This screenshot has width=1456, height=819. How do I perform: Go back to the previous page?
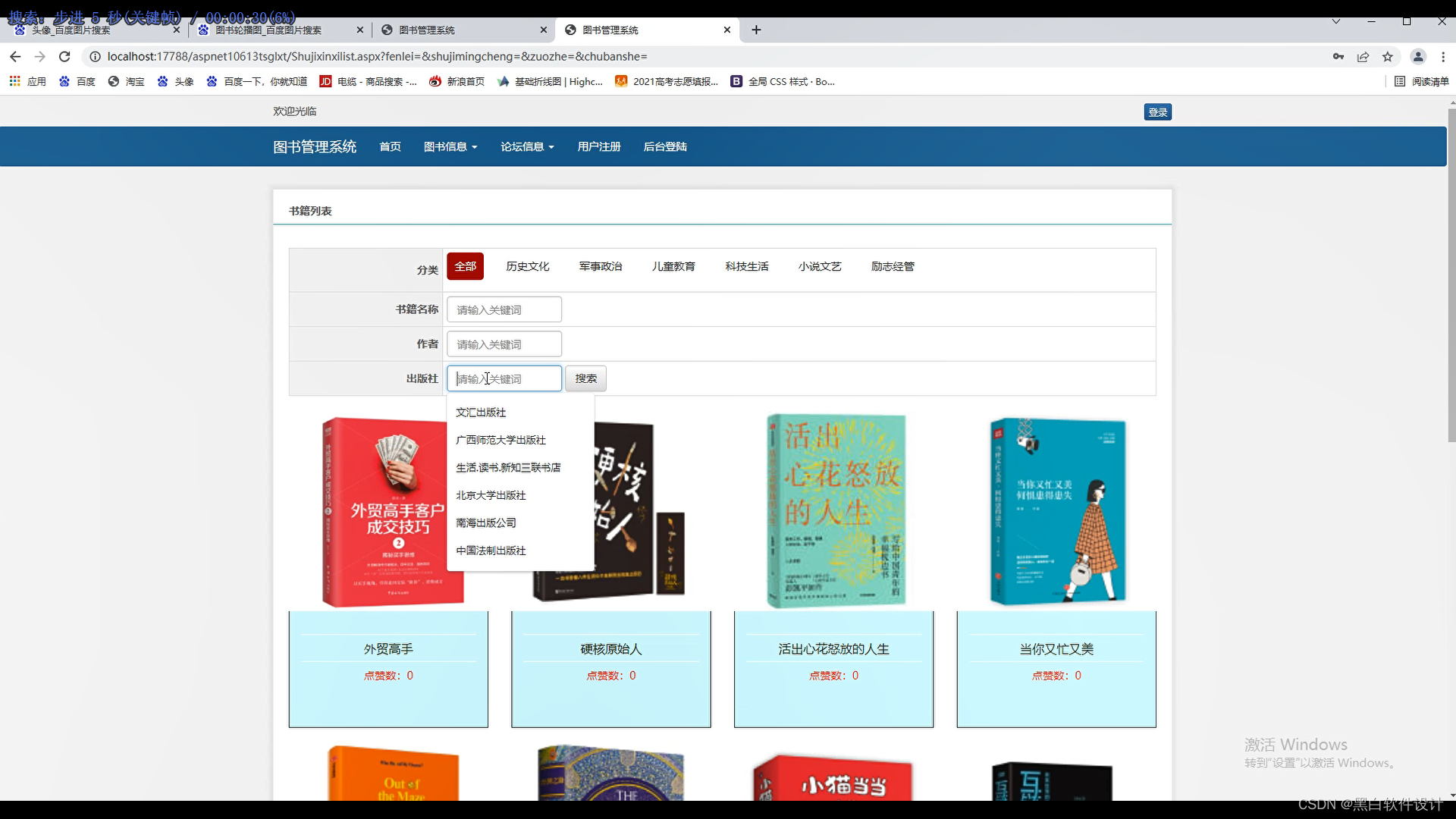(x=15, y=57)
